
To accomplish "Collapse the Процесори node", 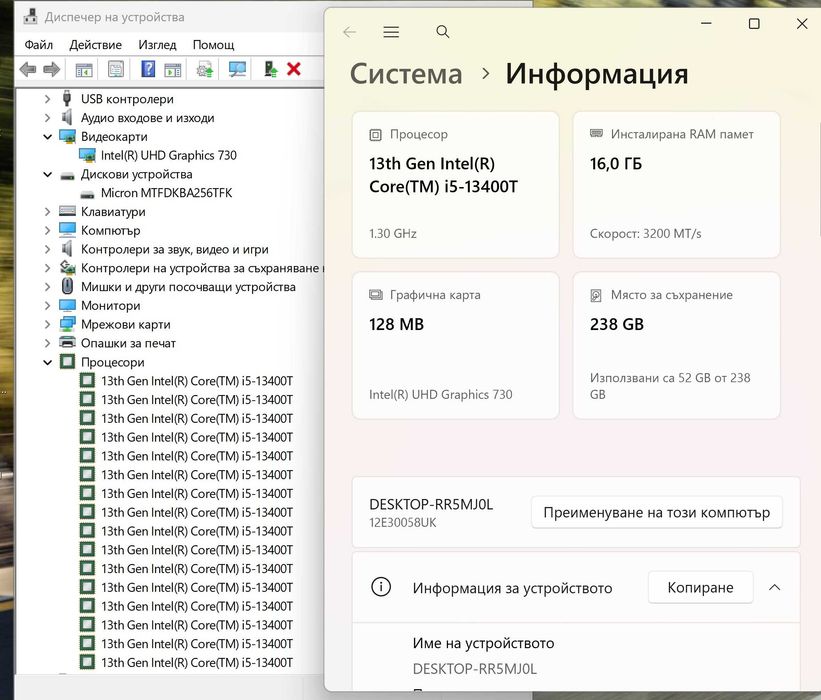I will click(48, 362).
